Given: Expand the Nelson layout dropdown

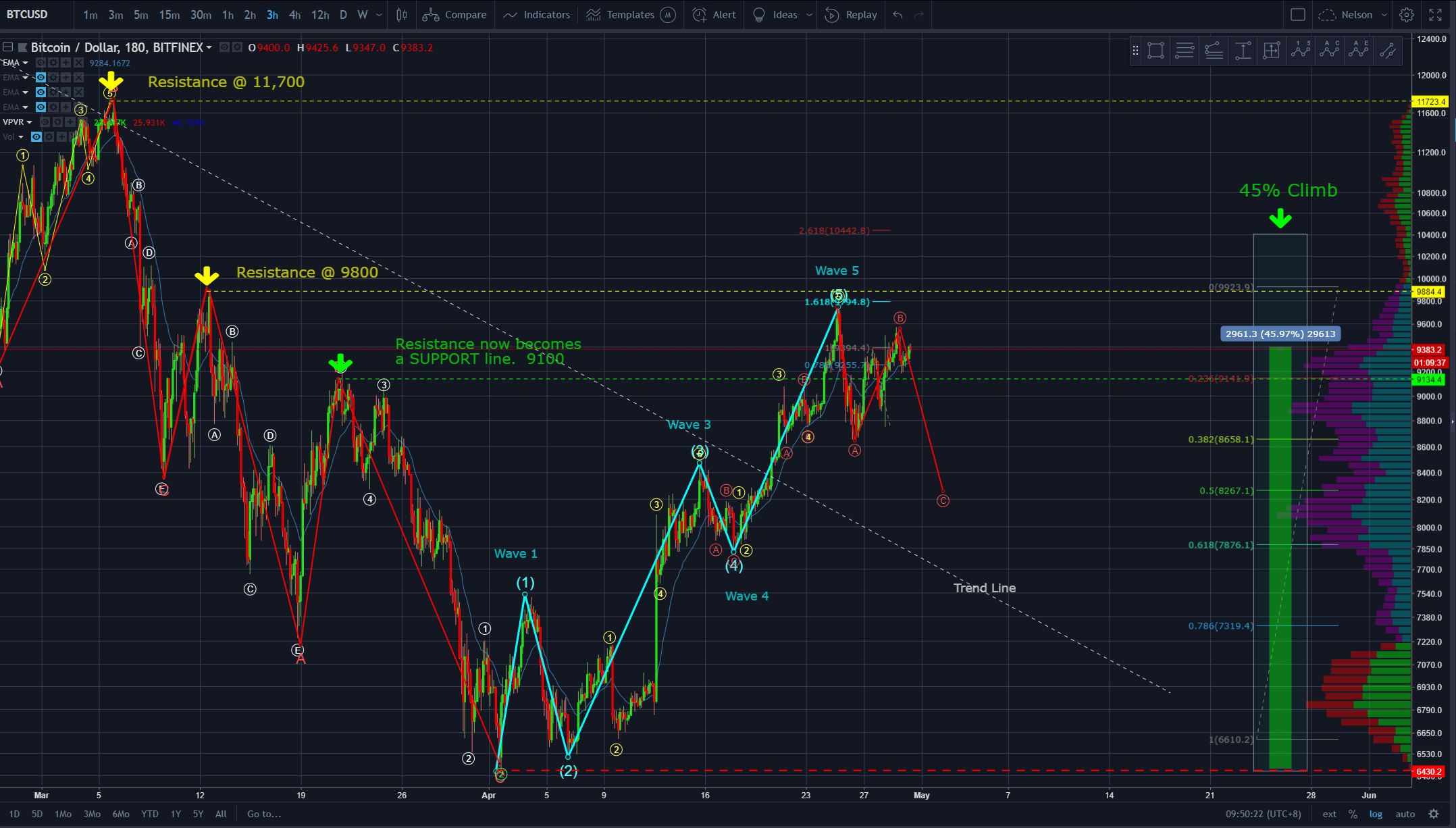Looking at the screenshot, I should tap(1384, 15).
